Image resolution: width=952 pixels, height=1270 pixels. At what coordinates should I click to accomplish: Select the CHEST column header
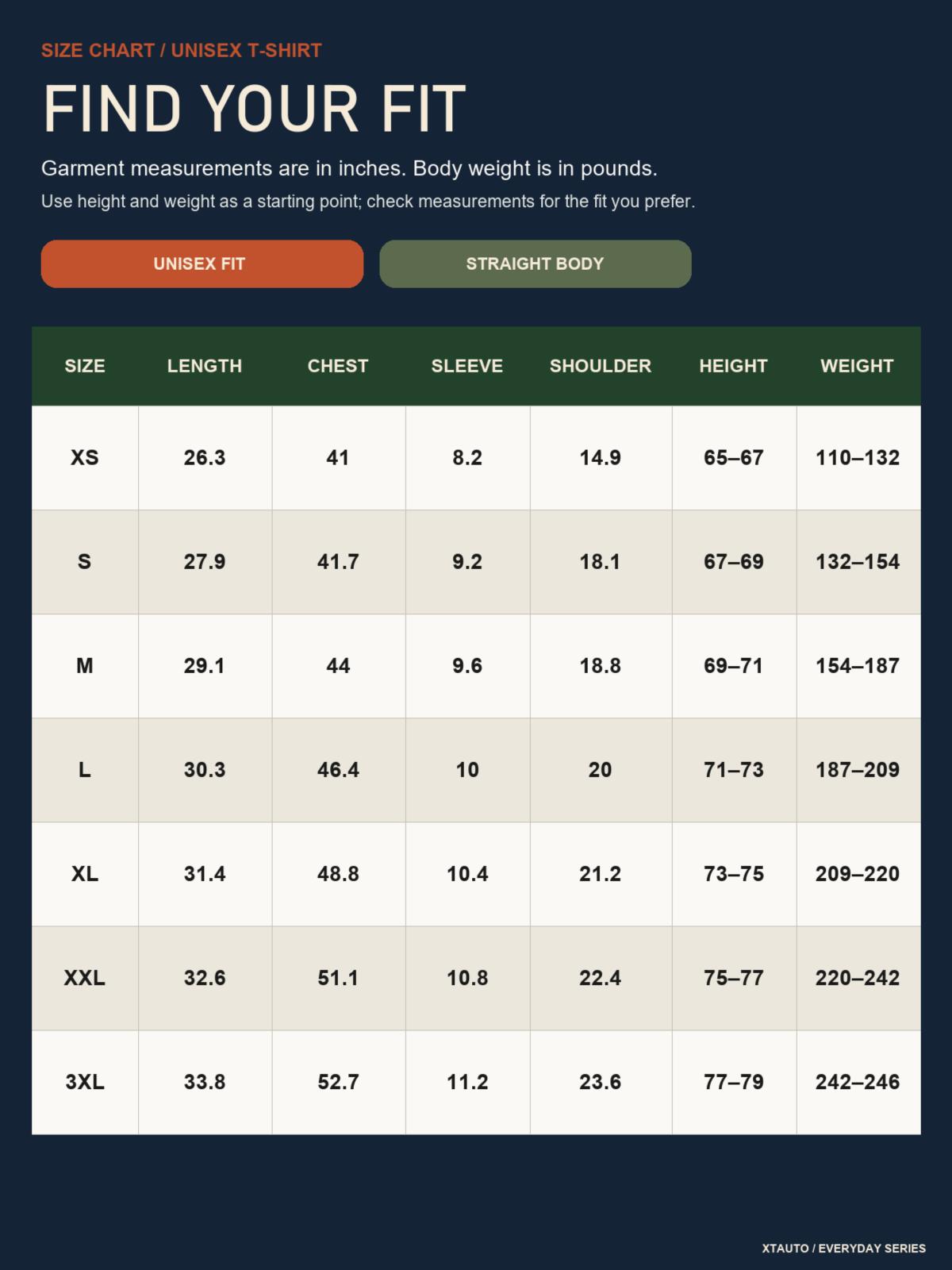(x=338, y=366)
